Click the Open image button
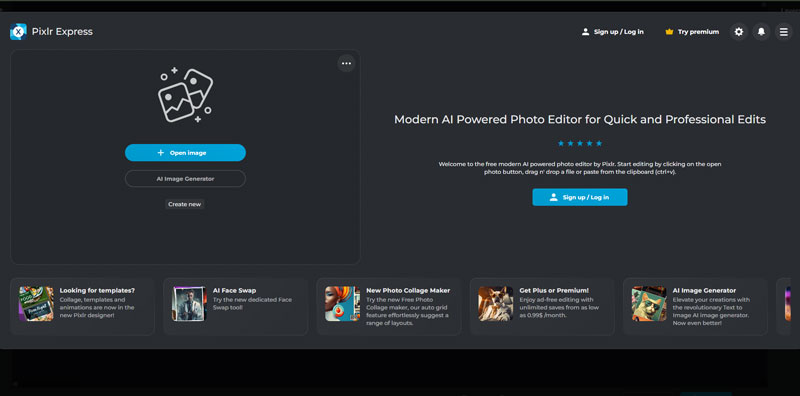 coord(185,153)
